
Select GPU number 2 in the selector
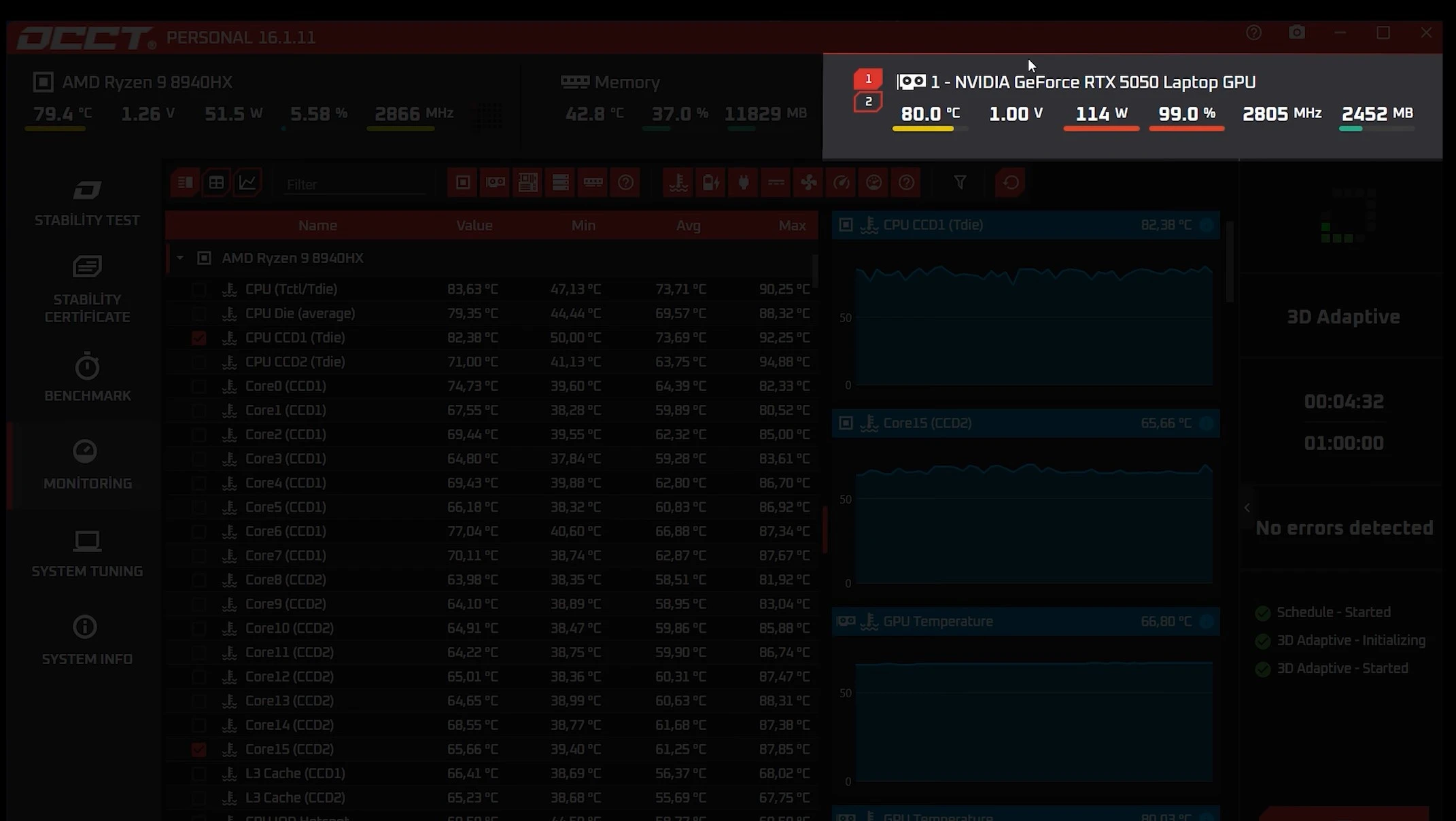tap(868, 101)
